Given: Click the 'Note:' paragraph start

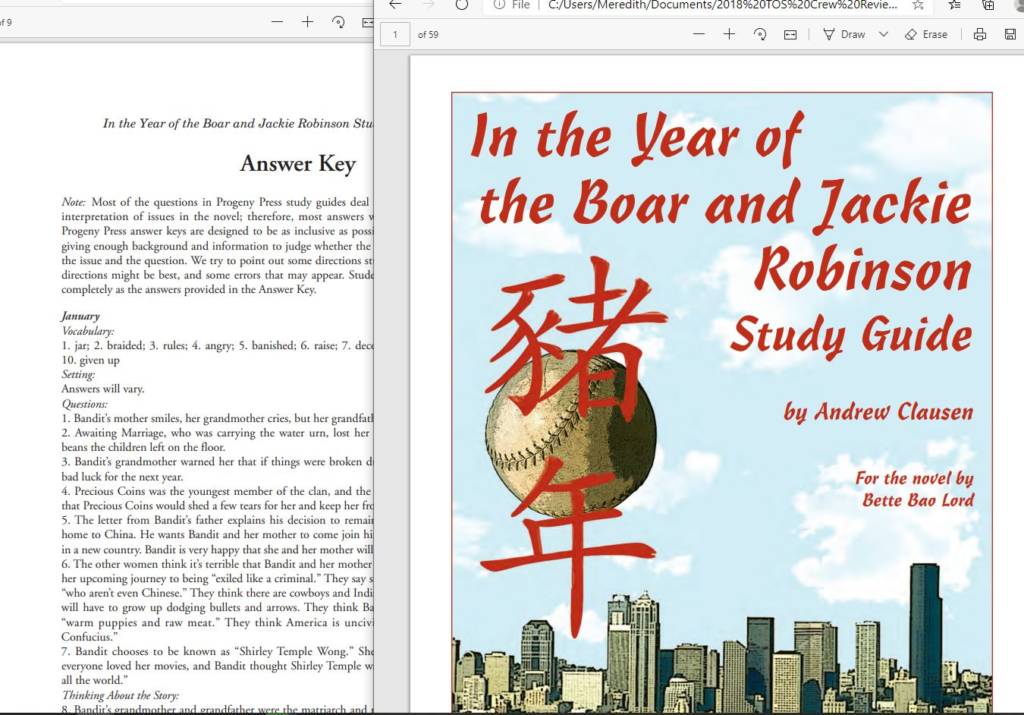Looking at the screenshot, I should [x=74, y=202].
